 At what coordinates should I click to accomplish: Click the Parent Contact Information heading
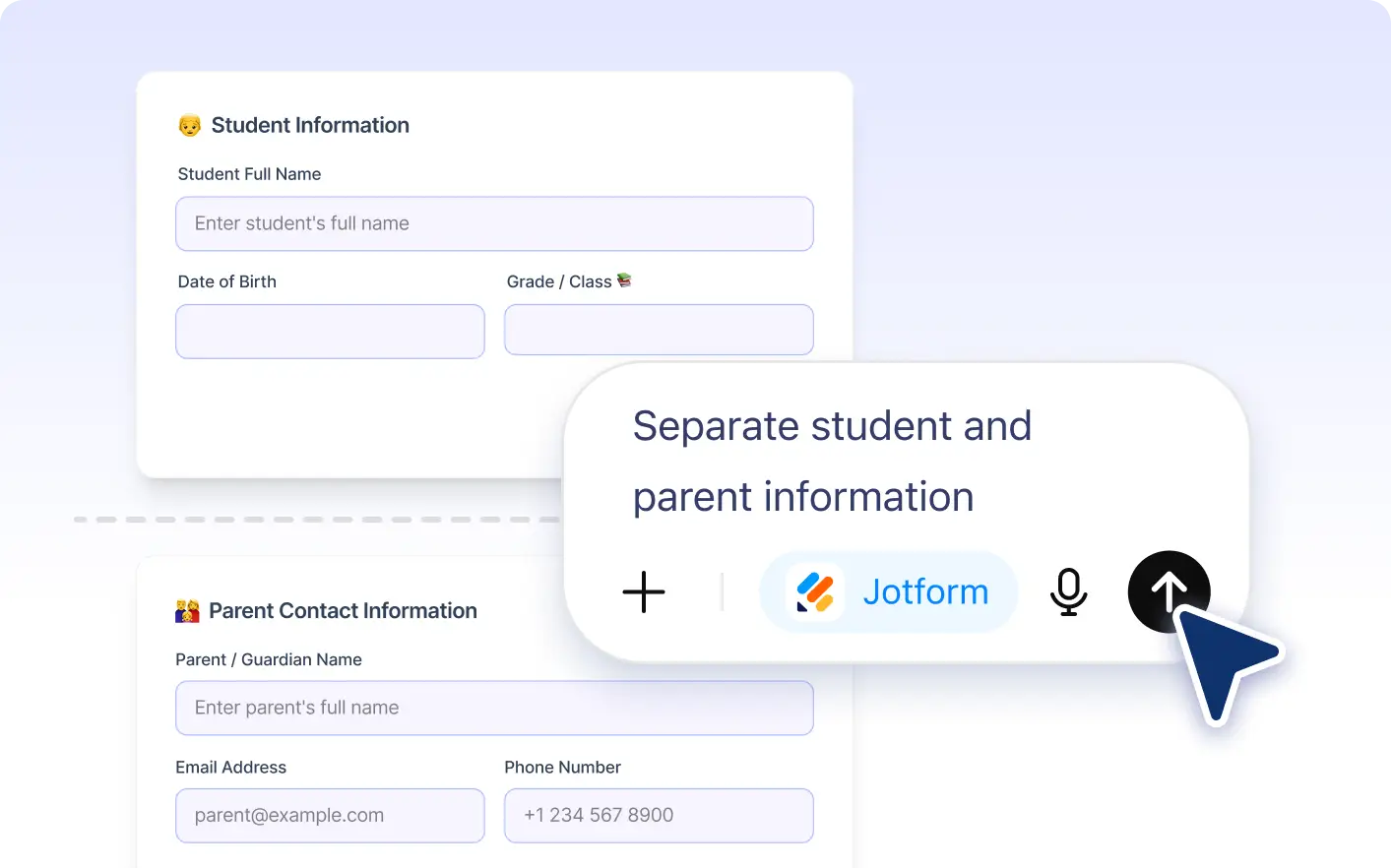[343, 610]
